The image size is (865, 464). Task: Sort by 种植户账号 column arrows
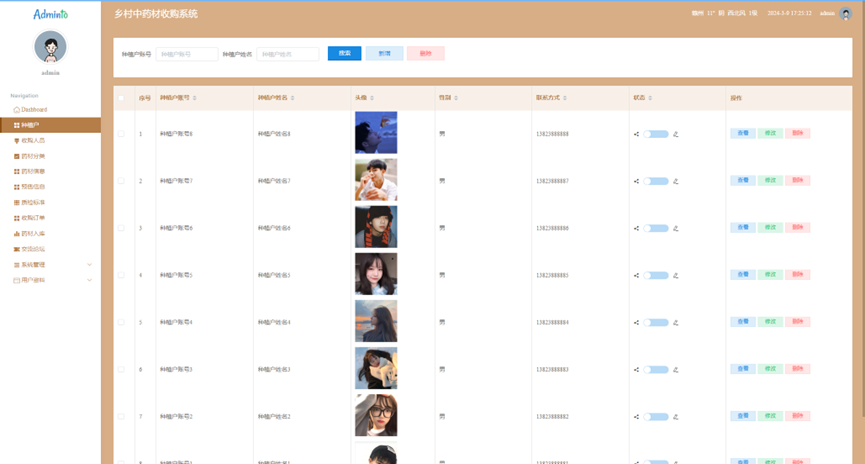(195, 98)
